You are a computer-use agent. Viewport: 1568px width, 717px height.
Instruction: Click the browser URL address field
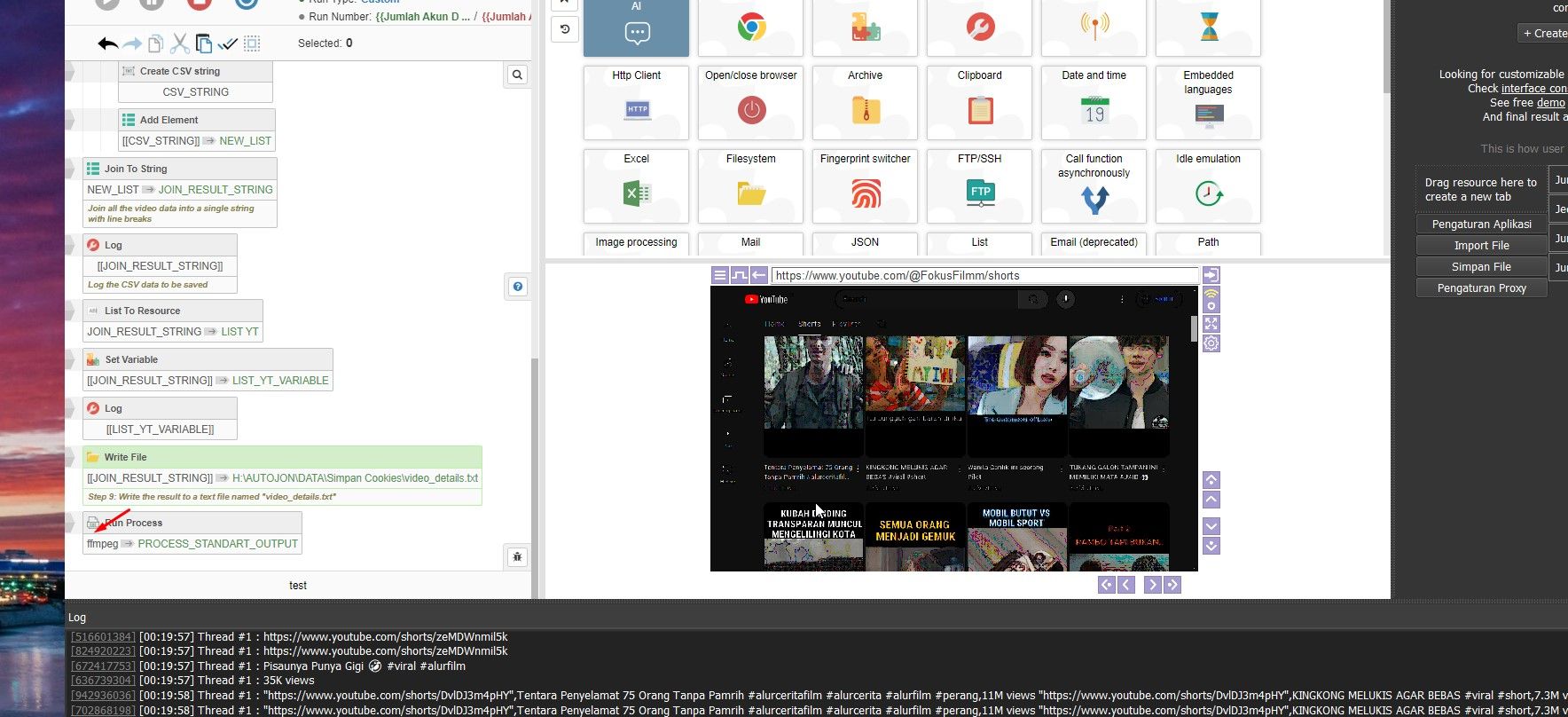(984, 276)
